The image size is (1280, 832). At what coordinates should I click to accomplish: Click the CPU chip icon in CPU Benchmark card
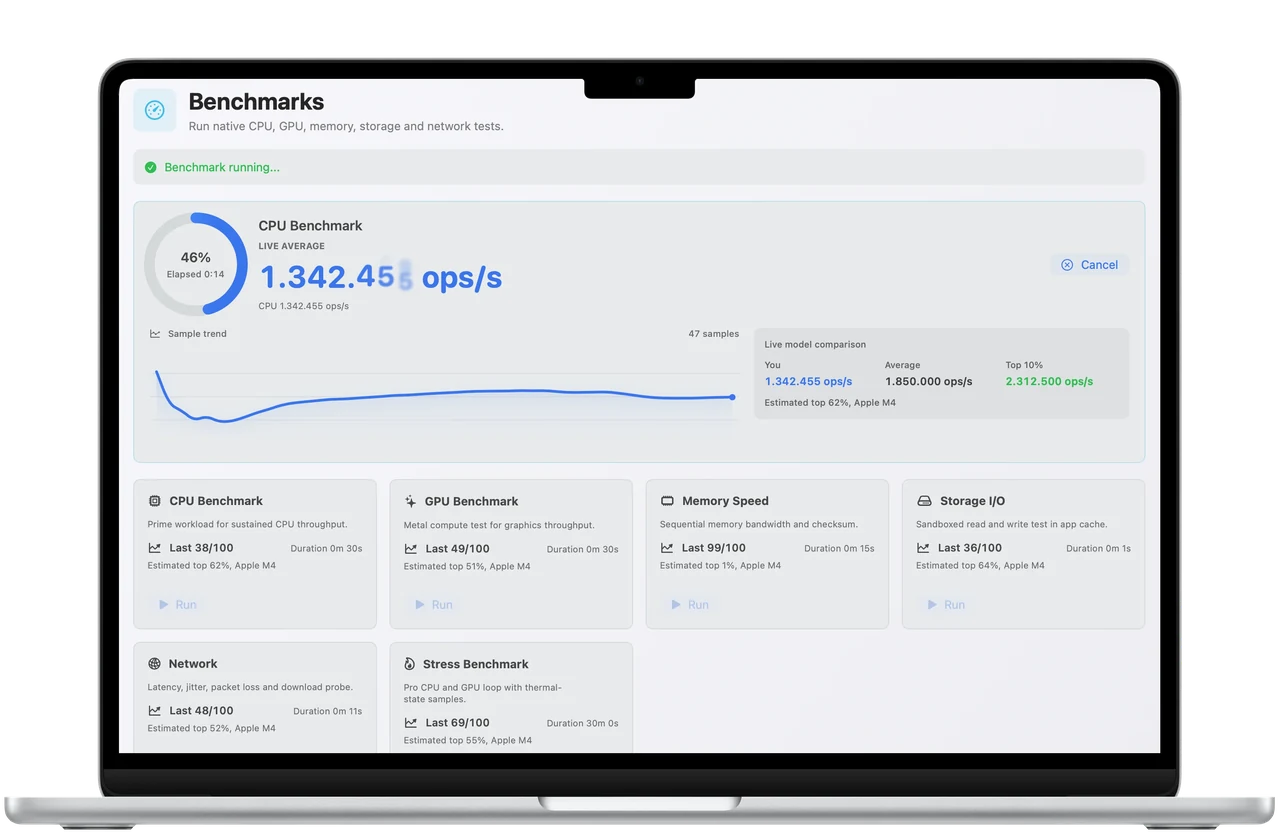pyautogui.click(x=154, y=501)
